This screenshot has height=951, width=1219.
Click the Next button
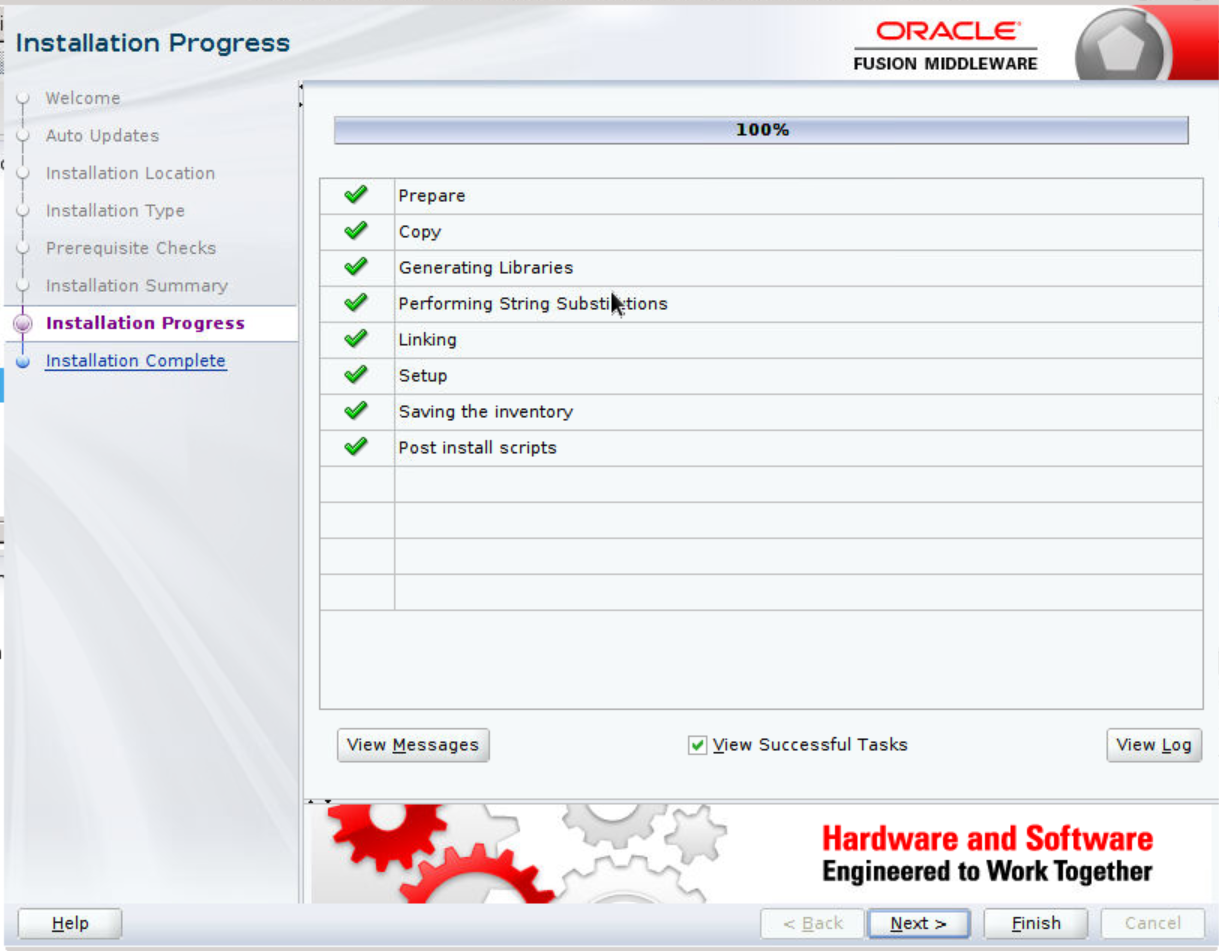click(x=918, y=924)
